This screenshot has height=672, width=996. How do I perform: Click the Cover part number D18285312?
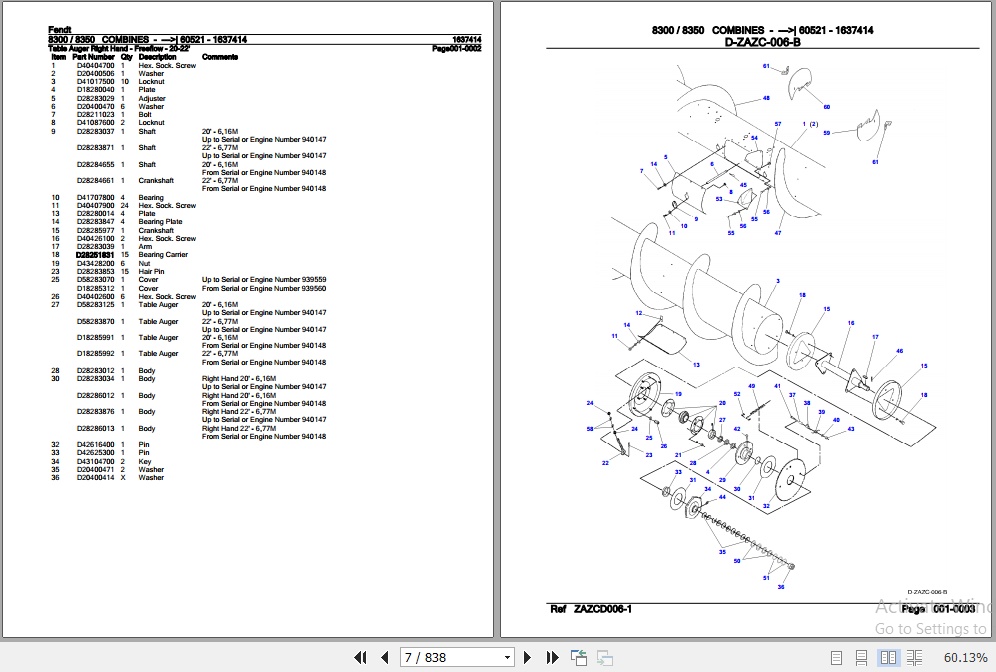point(95,288)
